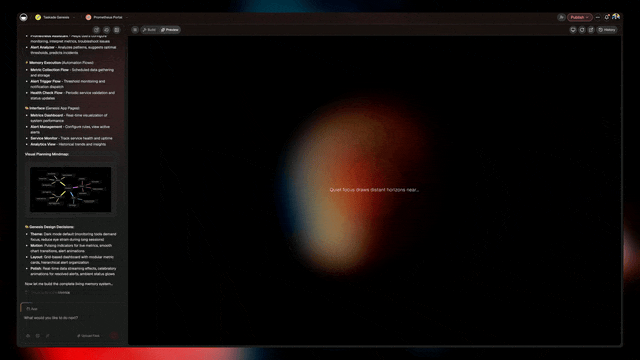Click the third pen icon in chat toolbar
Image resolution: width=640 pixels, height=360 pixels.
coord(48,336)
